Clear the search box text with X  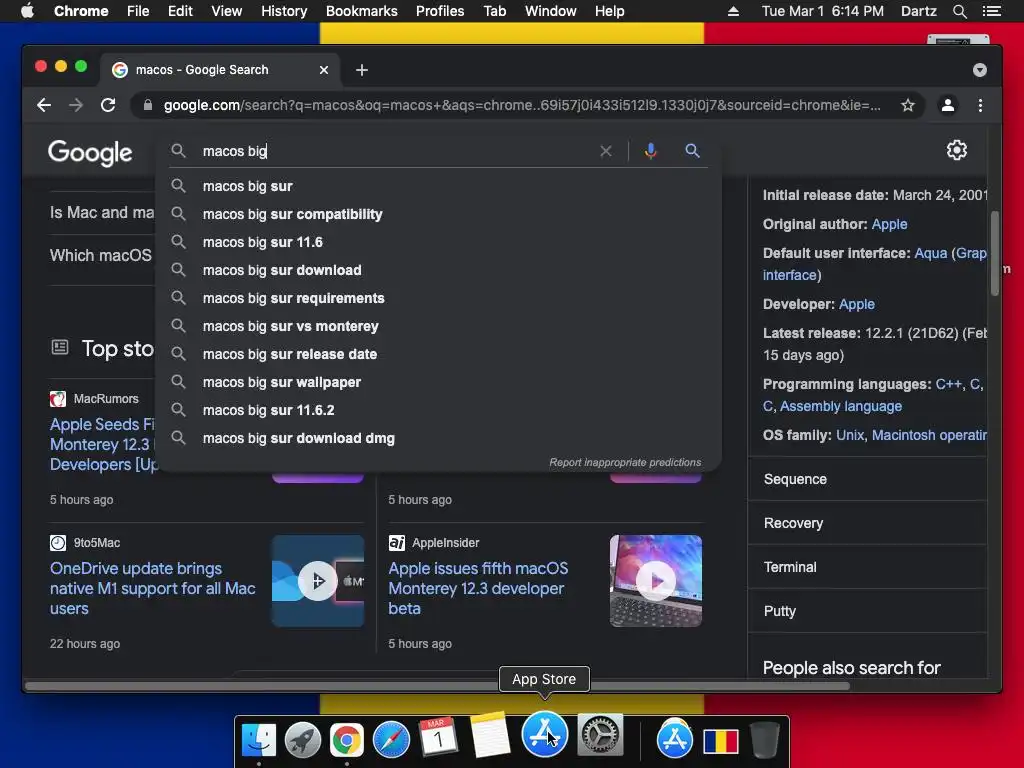click(x=606, y=151)
